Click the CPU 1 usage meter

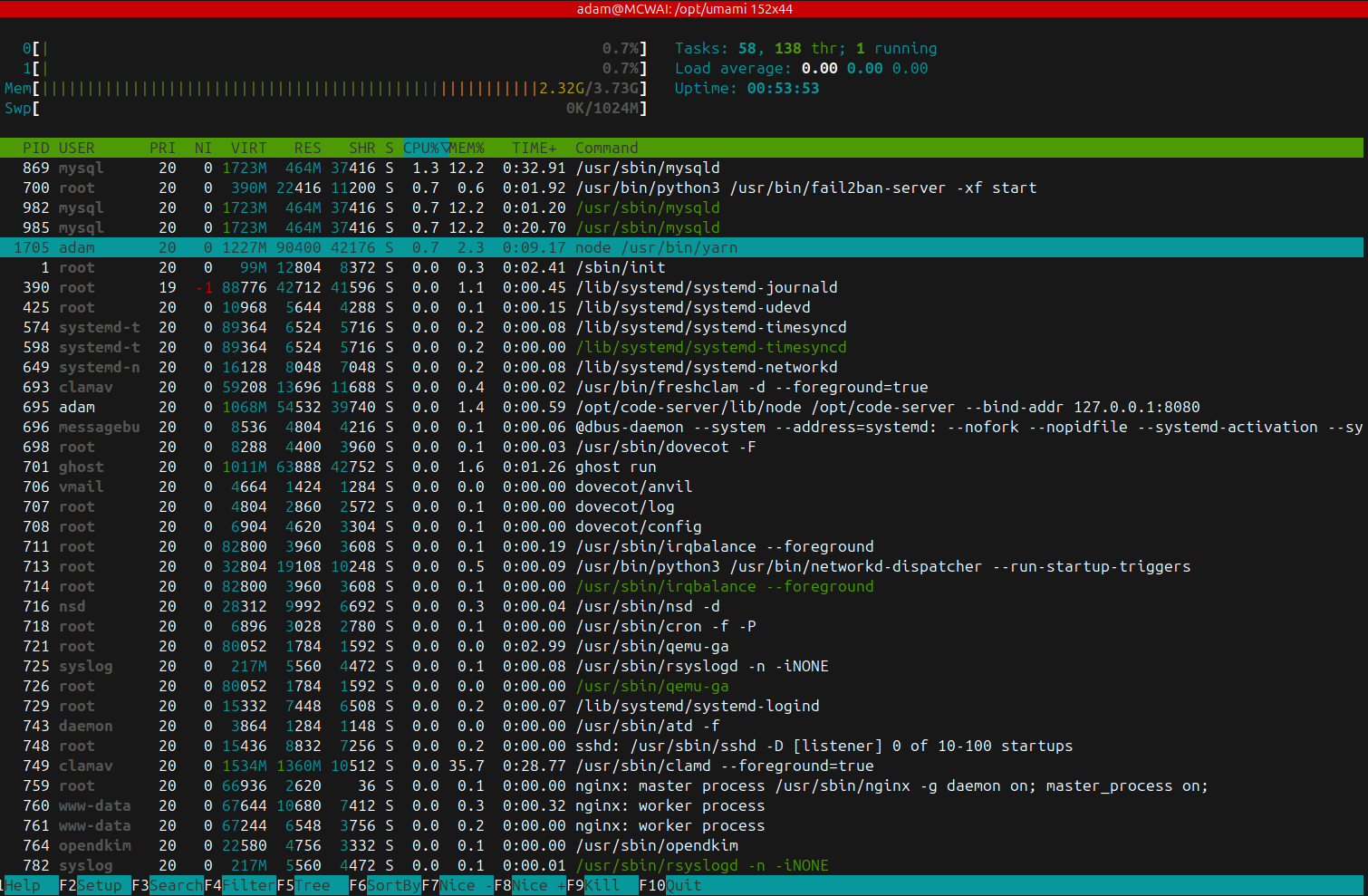(335, 68)
